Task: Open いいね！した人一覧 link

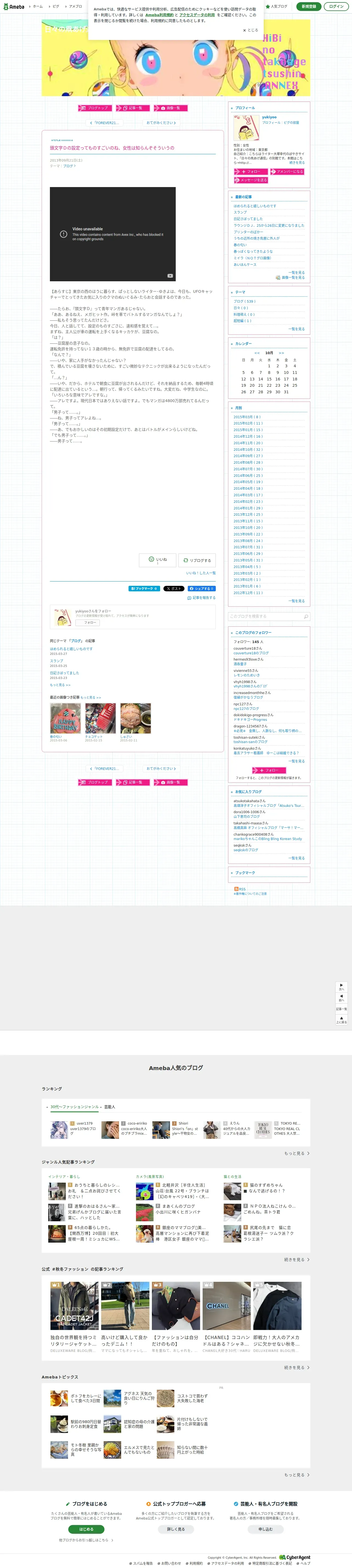Action: coord(201,573)
